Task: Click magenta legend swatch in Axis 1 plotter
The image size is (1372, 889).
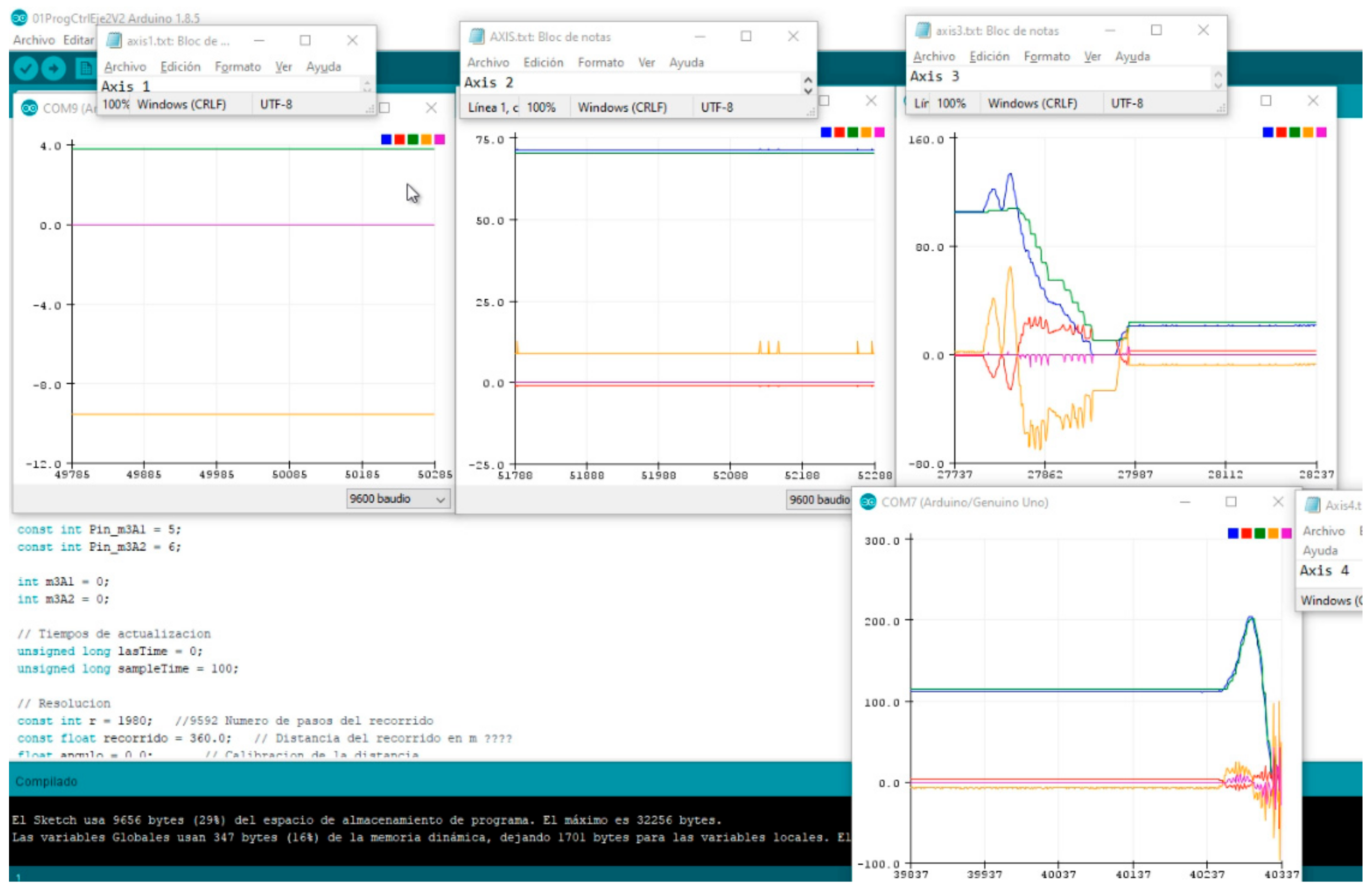Action: coord(439,139)
